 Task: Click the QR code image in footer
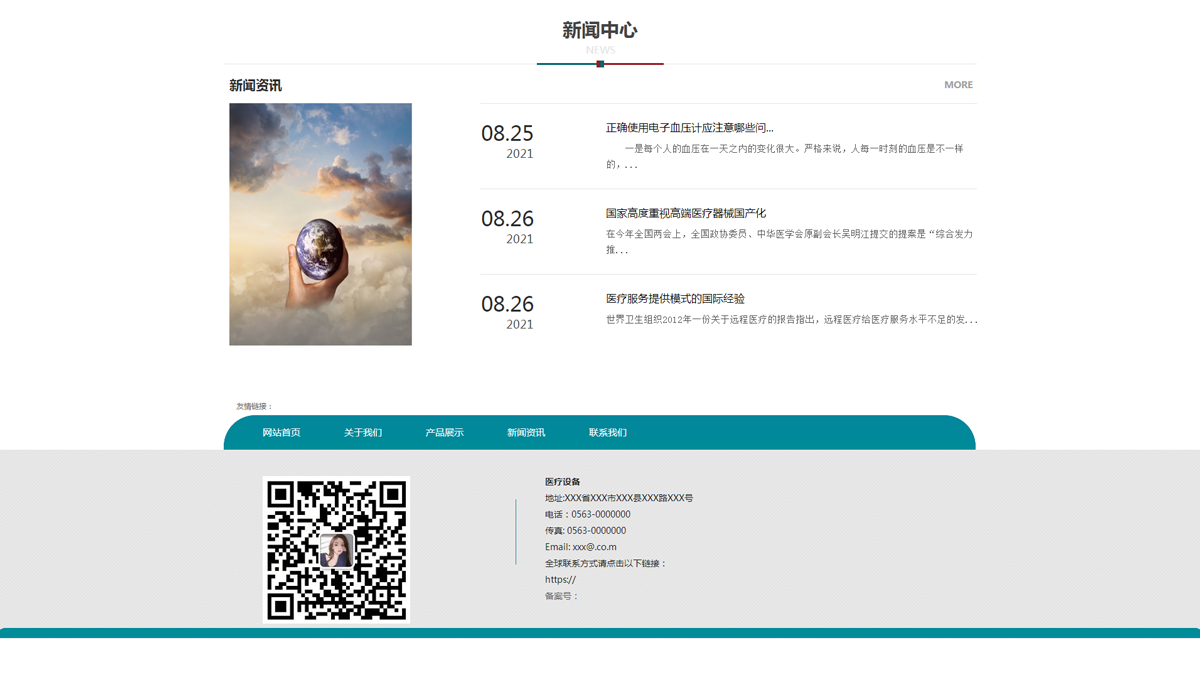click(336, 549)
